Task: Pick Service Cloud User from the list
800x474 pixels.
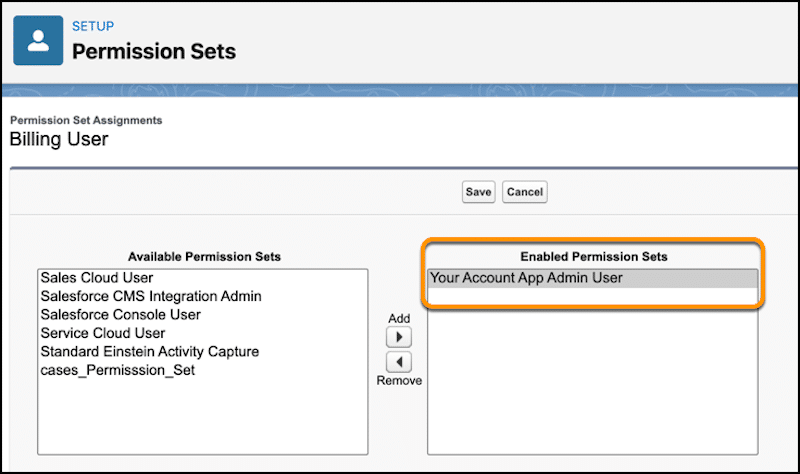Action: (203, 333)
